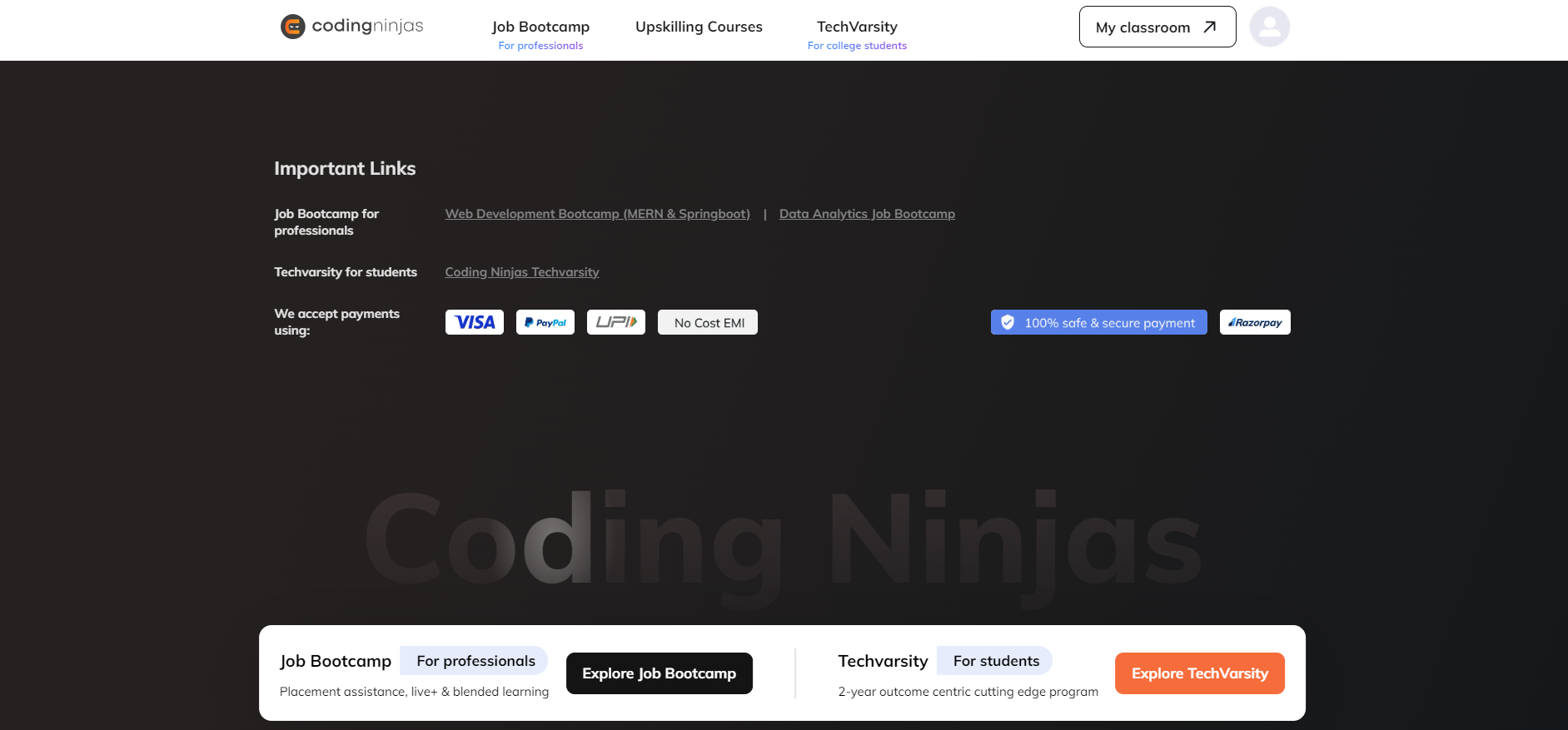Click 'For professionals' subtitle in the navigation
The height and width of the screenshot is (730, 1568).
click(540, 46)
